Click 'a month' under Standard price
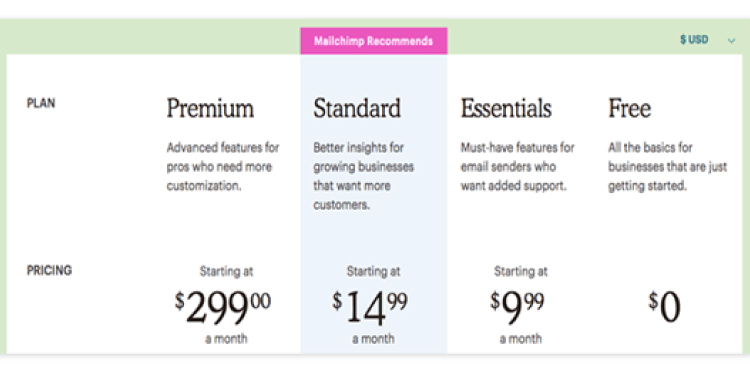This screenshot has width=750, height=375. 374,339
